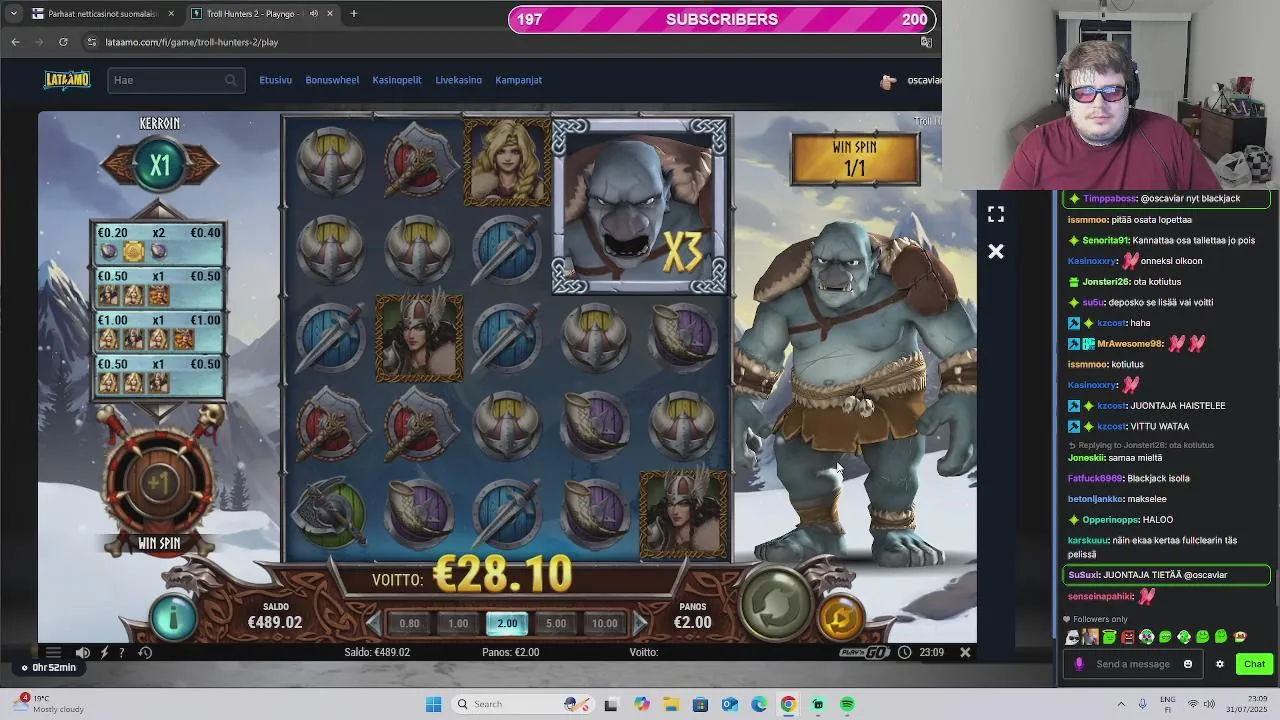The width and height of the screenshot is (1280, 720).
Task: Close the game bottom bar X
Action: [x=965, y=652]
